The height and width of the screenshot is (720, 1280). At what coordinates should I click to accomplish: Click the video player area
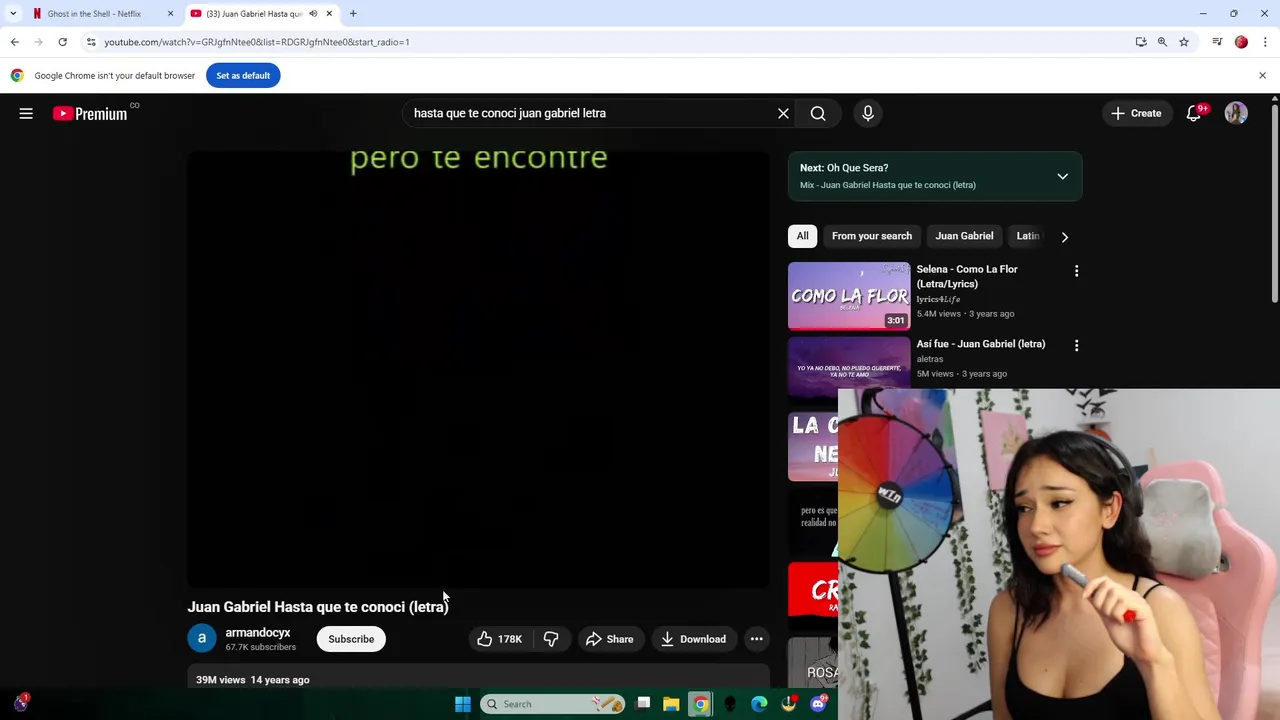[478, 370]
